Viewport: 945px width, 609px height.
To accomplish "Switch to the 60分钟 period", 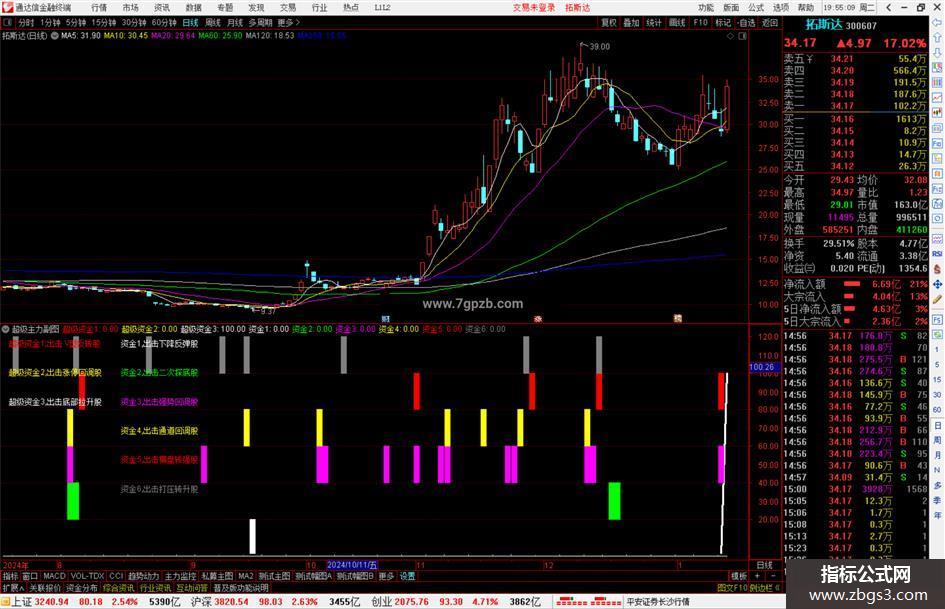I will click(x=164, y=22).
